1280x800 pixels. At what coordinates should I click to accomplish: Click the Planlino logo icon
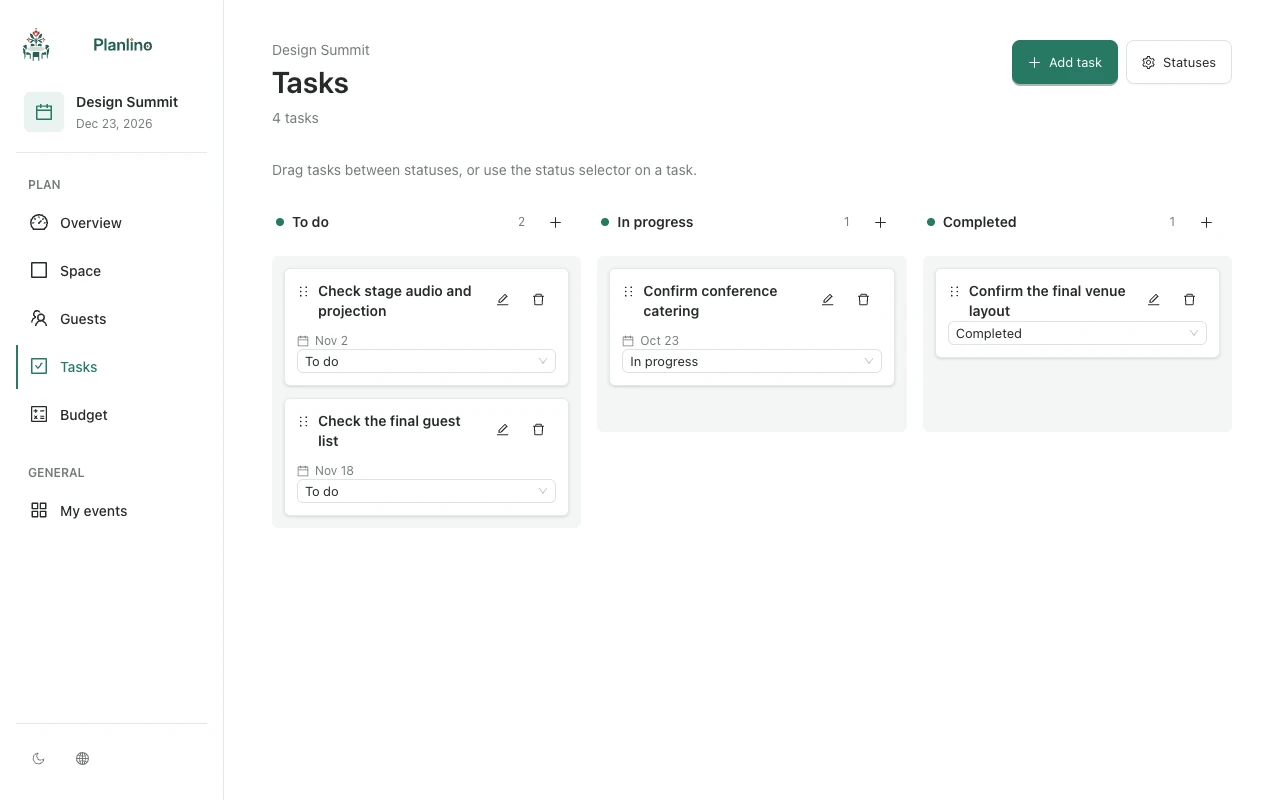pyautogui.click(x=36, y=45)
